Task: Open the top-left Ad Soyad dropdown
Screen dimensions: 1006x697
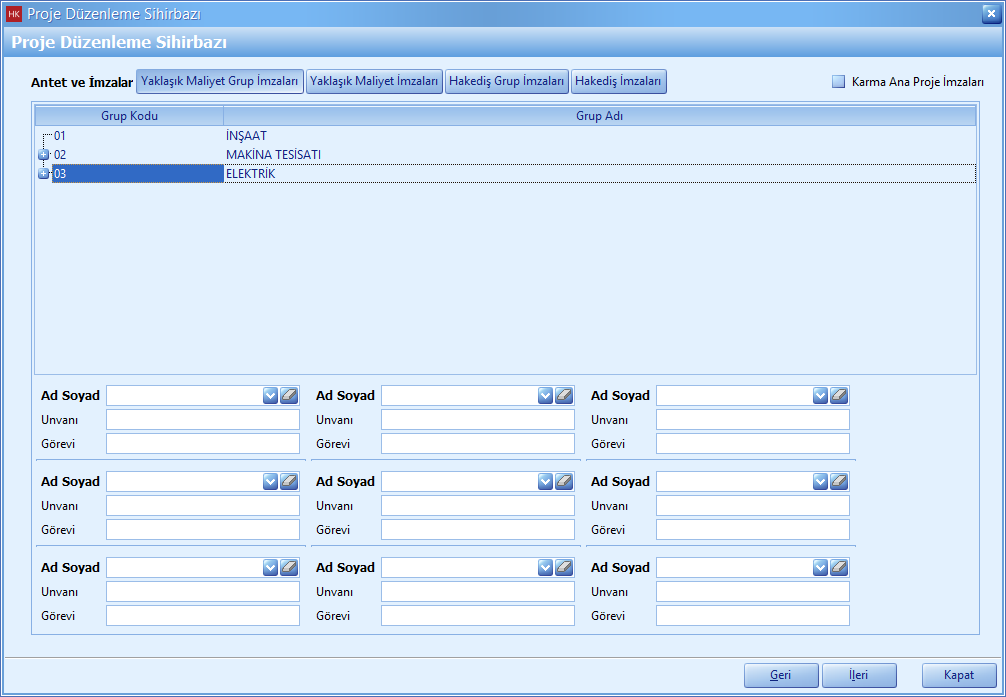Action: 270,396
